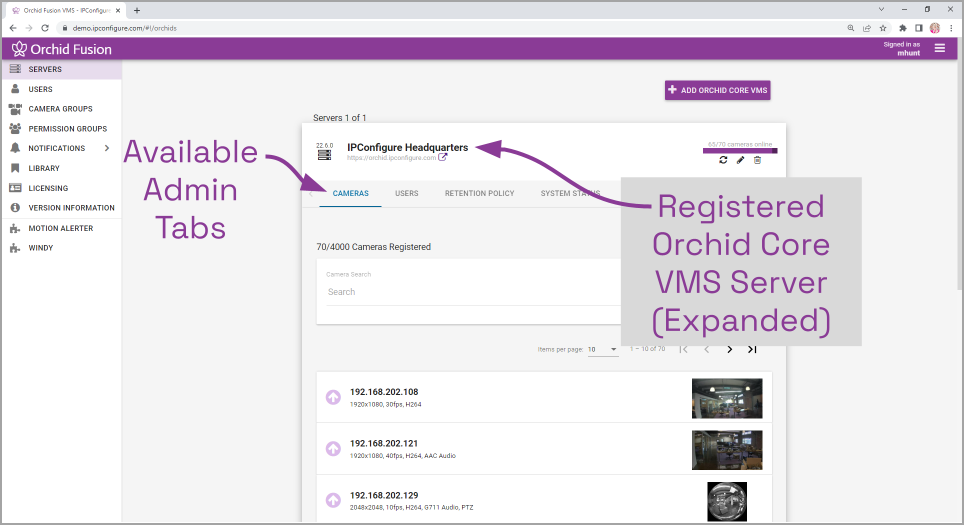964x525 pixels.
Task: Click the Signed in as mhunt label
Action: click(x=902, y=49)
